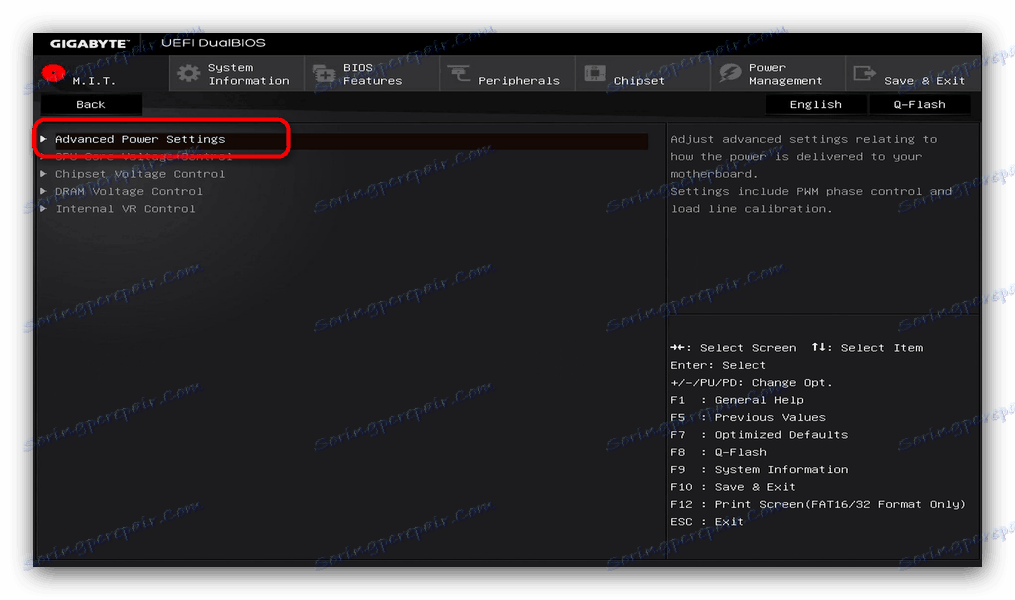Click the 'ESC : Exit' help line
Viewport: 1015px width, 600px height.
707,522
